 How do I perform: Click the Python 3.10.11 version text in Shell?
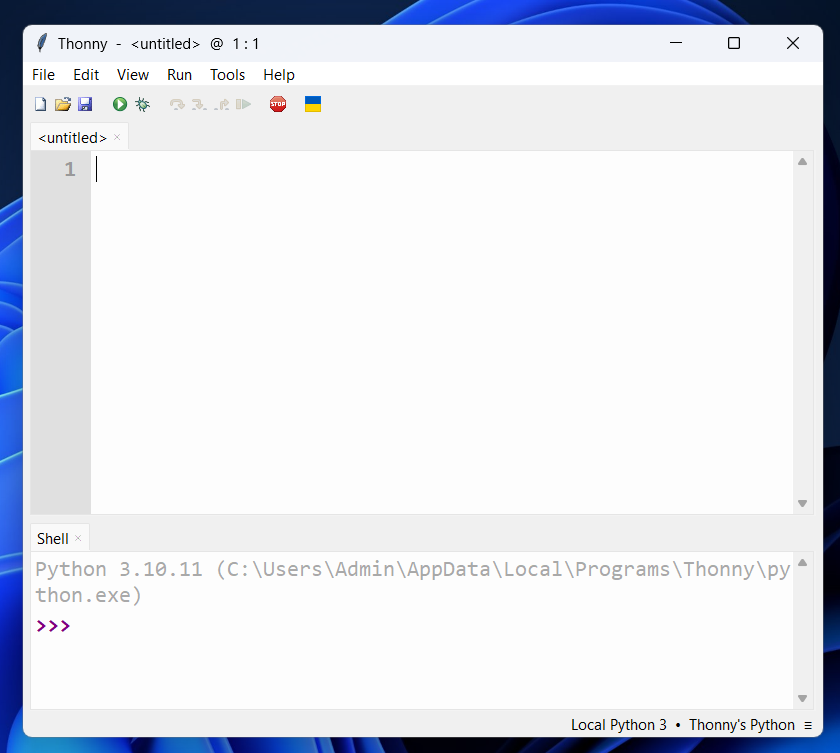pos(119,569)
